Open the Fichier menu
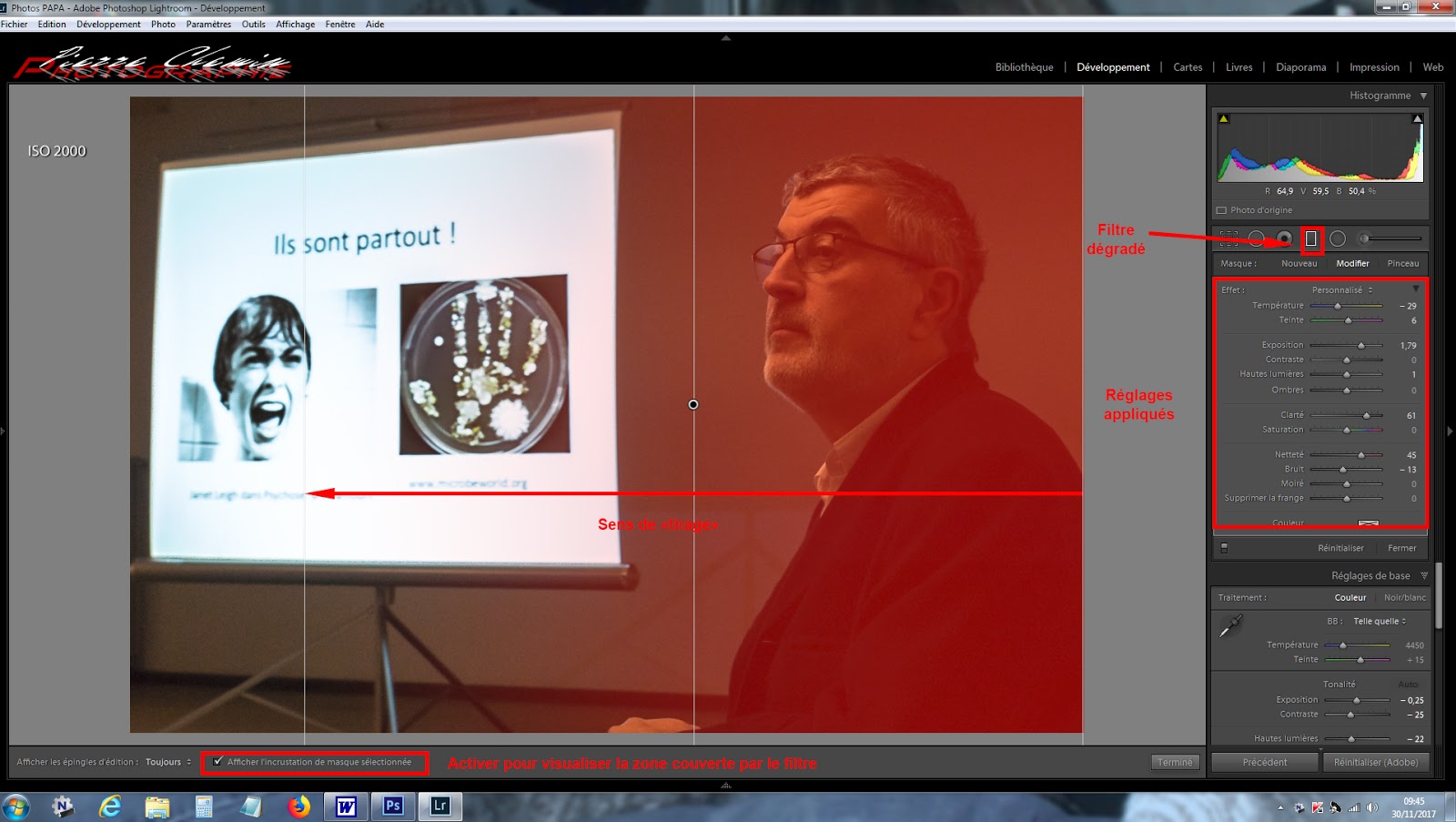The image size is (1456, 822). 15,25
